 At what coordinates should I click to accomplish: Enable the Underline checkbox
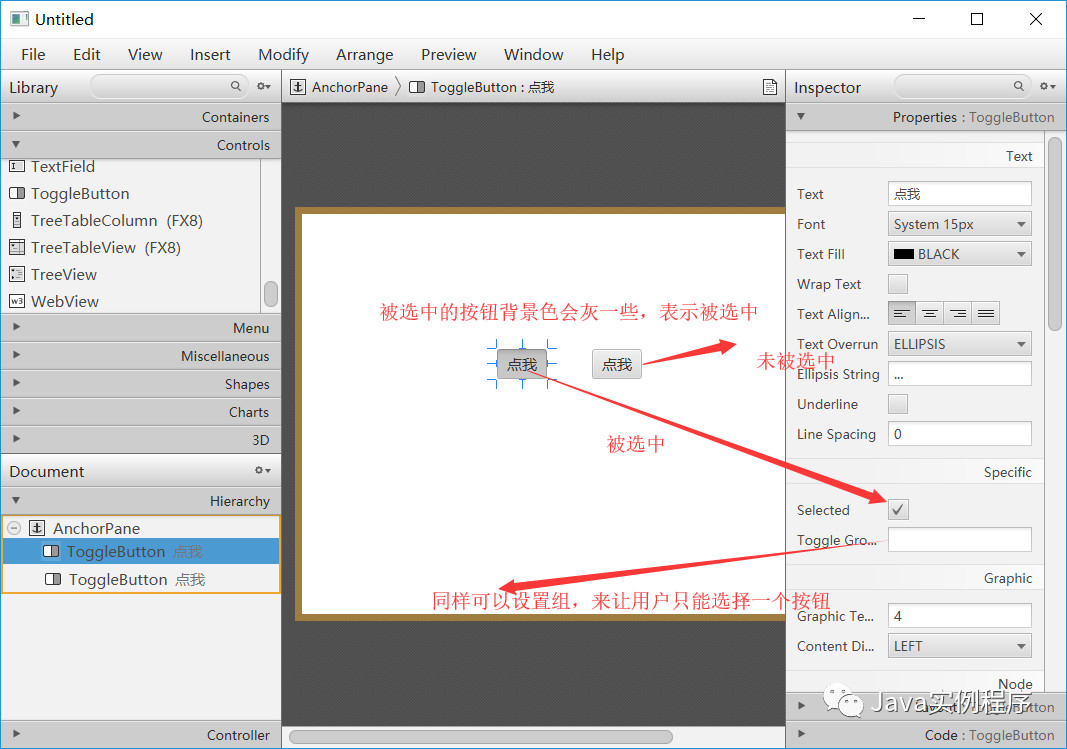click(897, 404)
